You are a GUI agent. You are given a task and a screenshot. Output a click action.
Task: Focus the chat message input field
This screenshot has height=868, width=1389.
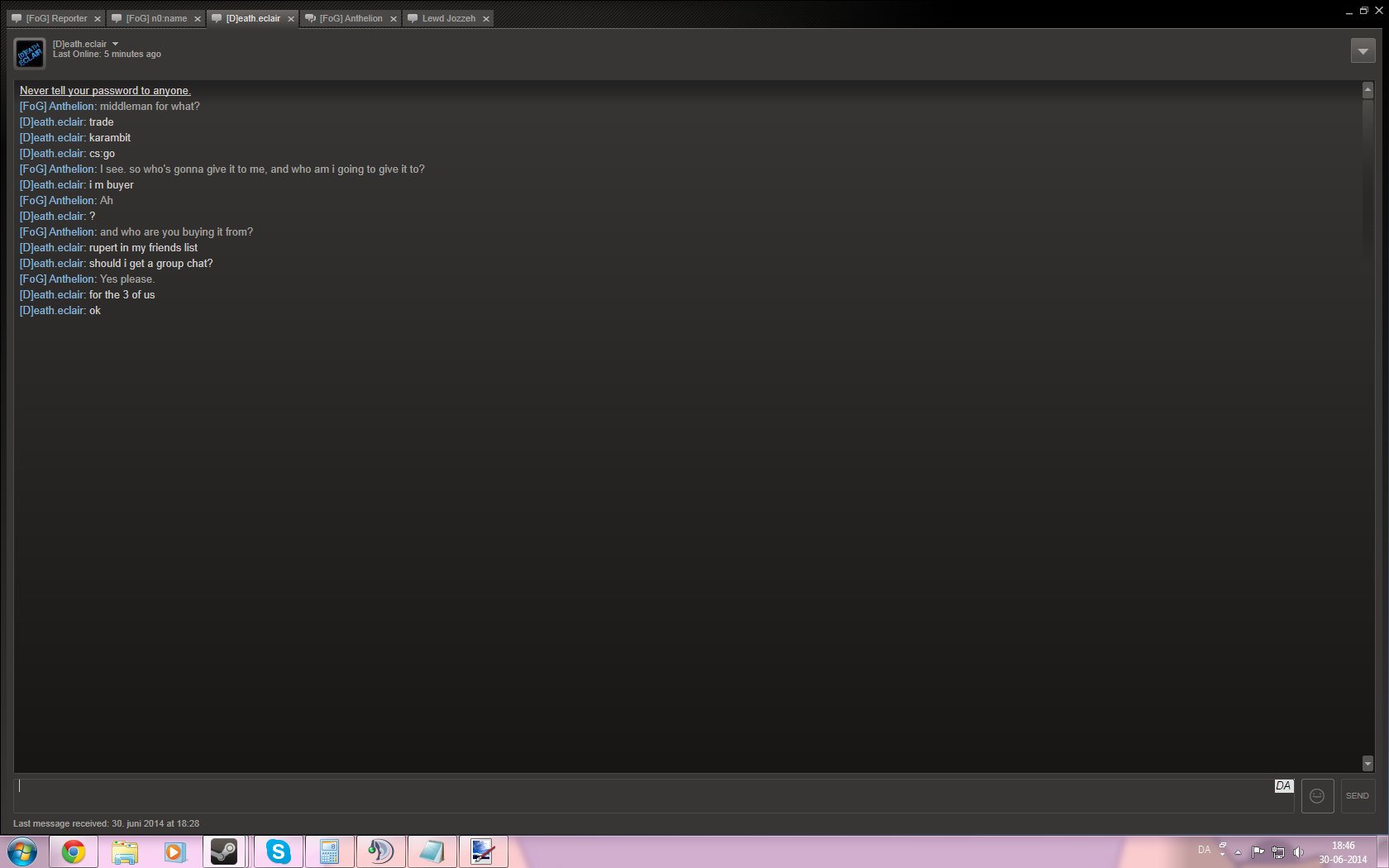tap(645, 795)
